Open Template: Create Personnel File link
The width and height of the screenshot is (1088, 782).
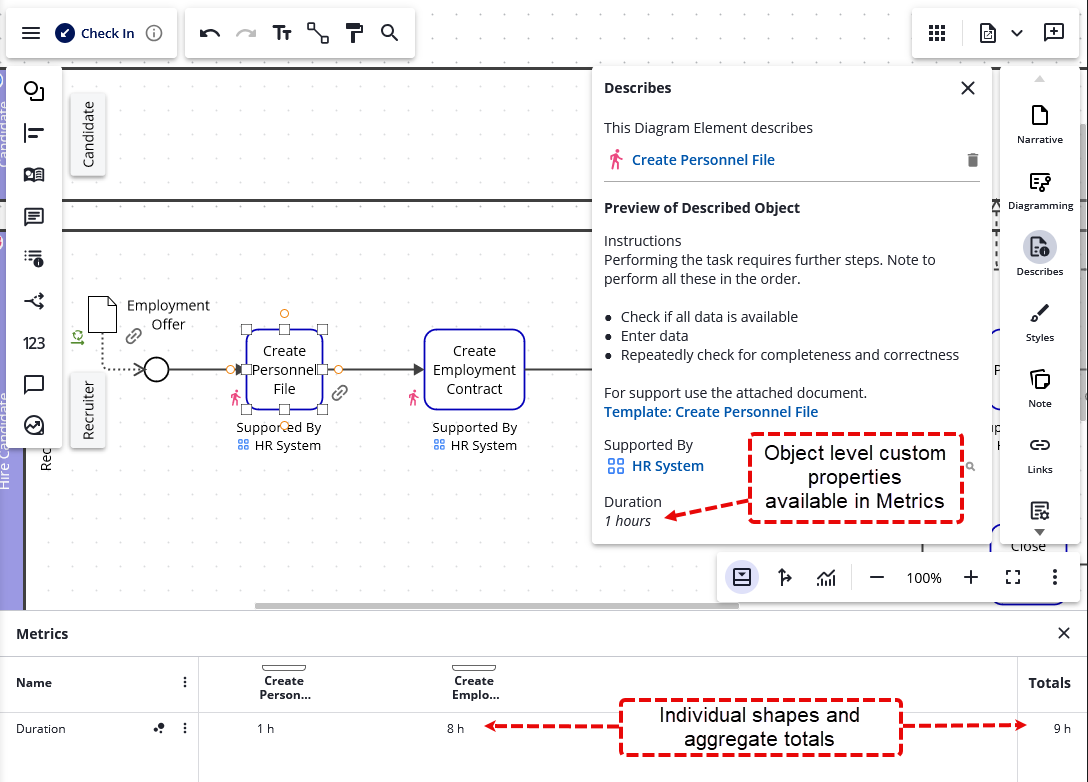[710, 412]
